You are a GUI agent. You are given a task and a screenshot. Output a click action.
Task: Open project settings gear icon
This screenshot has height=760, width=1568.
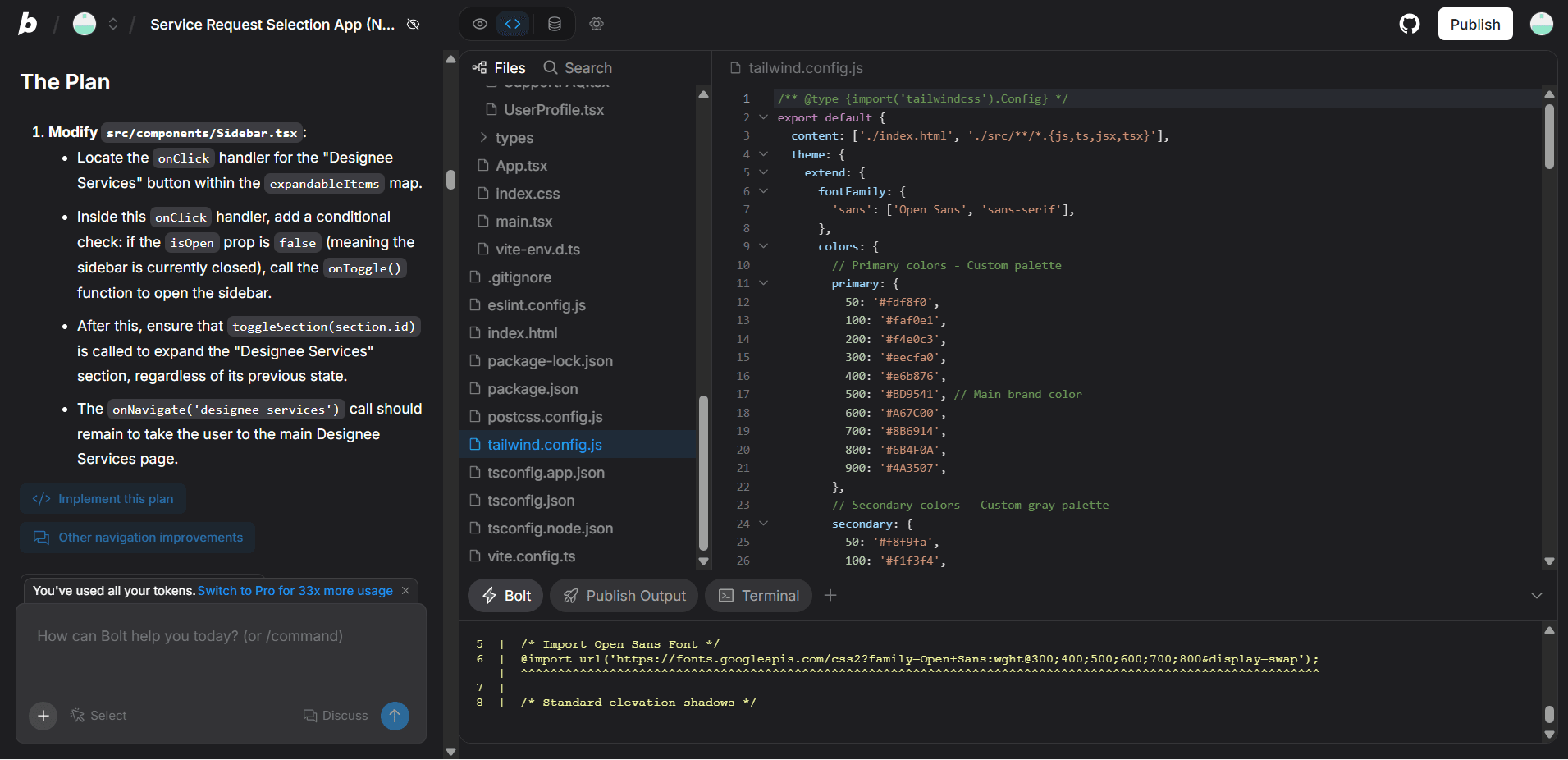[597, 24]
